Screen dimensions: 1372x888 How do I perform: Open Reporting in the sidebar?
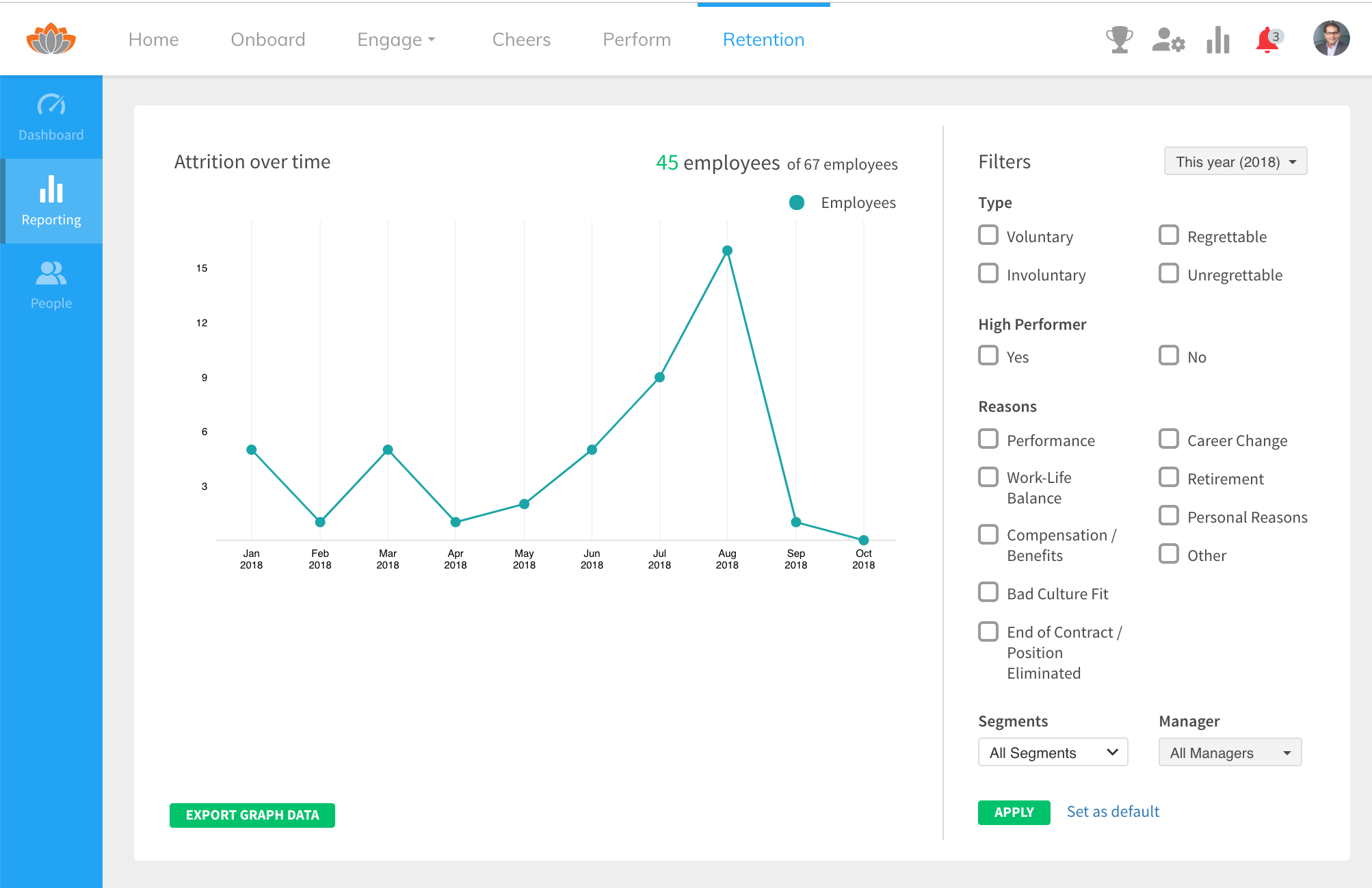[x=51, y=201]
